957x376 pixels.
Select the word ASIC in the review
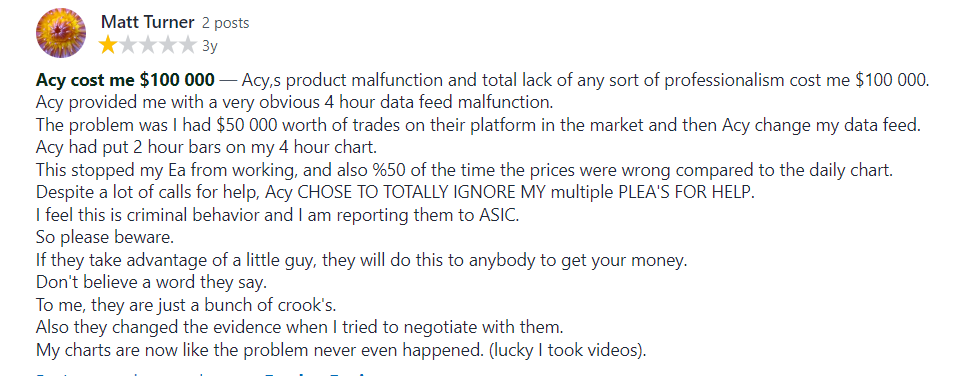(x=496, y=215)
